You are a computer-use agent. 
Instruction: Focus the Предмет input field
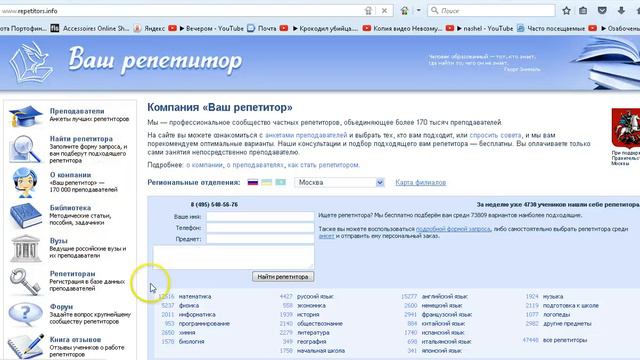coord(260,239)
